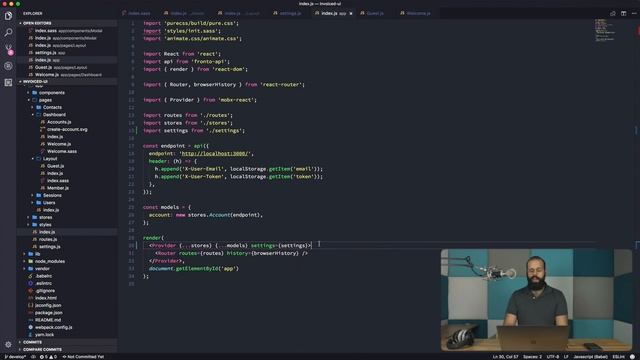
Task: Click the Welcome.sass file icon in Dashboard
Action: [42, 151]
